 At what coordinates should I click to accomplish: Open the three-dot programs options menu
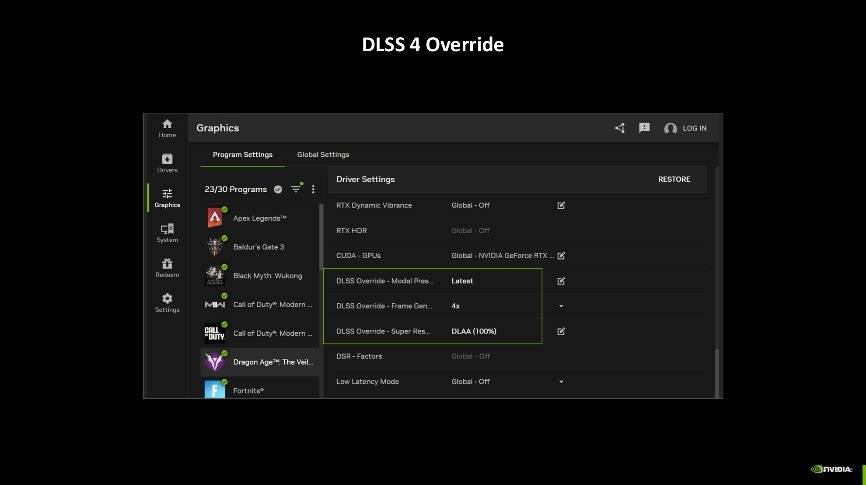click(313, 189)
